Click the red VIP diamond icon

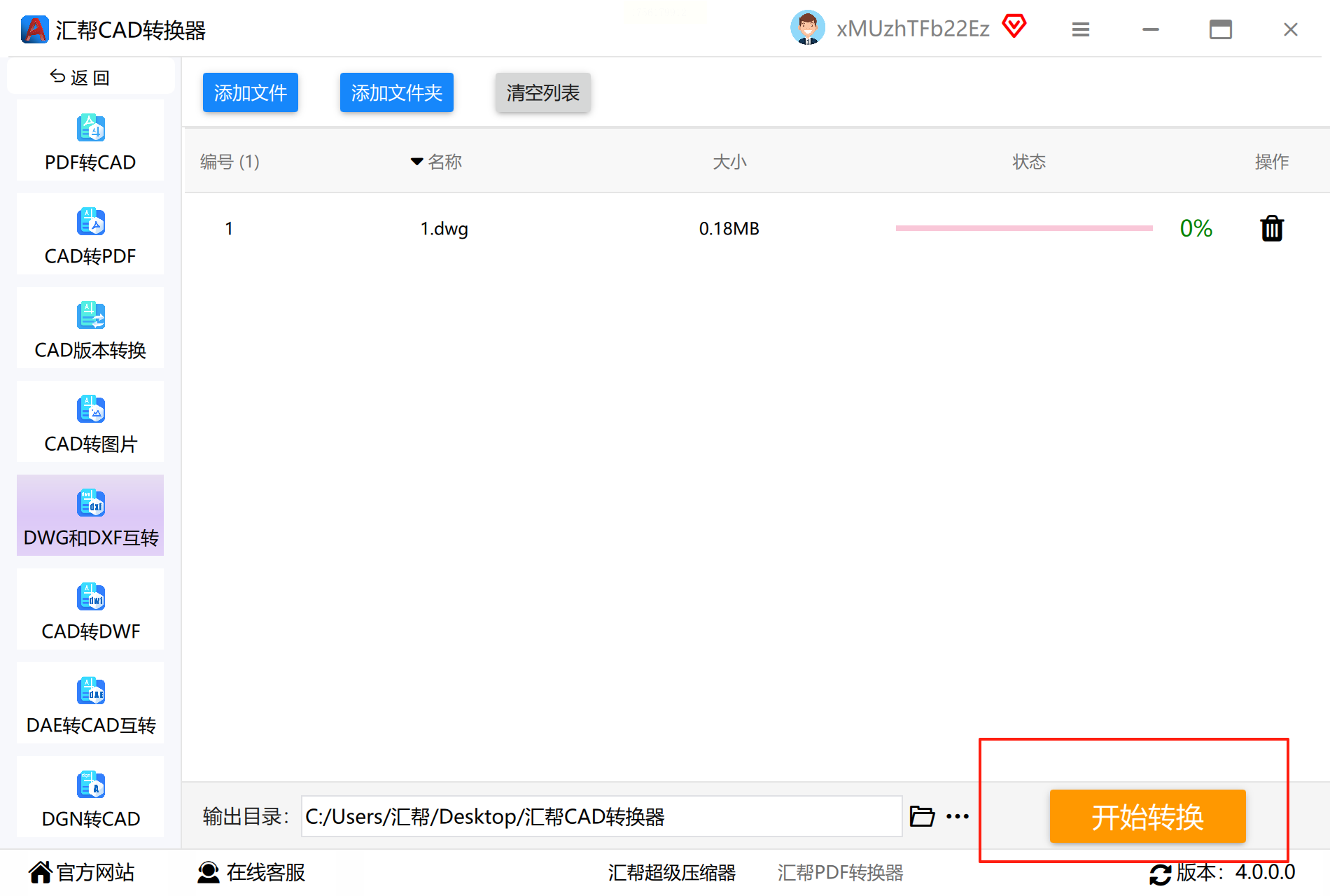(1014, 27)
